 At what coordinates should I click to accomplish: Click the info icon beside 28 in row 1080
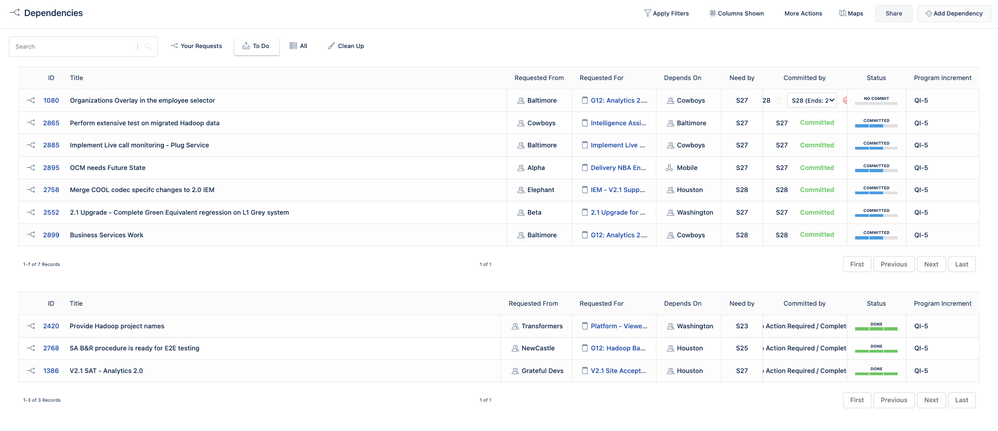click(x=778, y=101)
